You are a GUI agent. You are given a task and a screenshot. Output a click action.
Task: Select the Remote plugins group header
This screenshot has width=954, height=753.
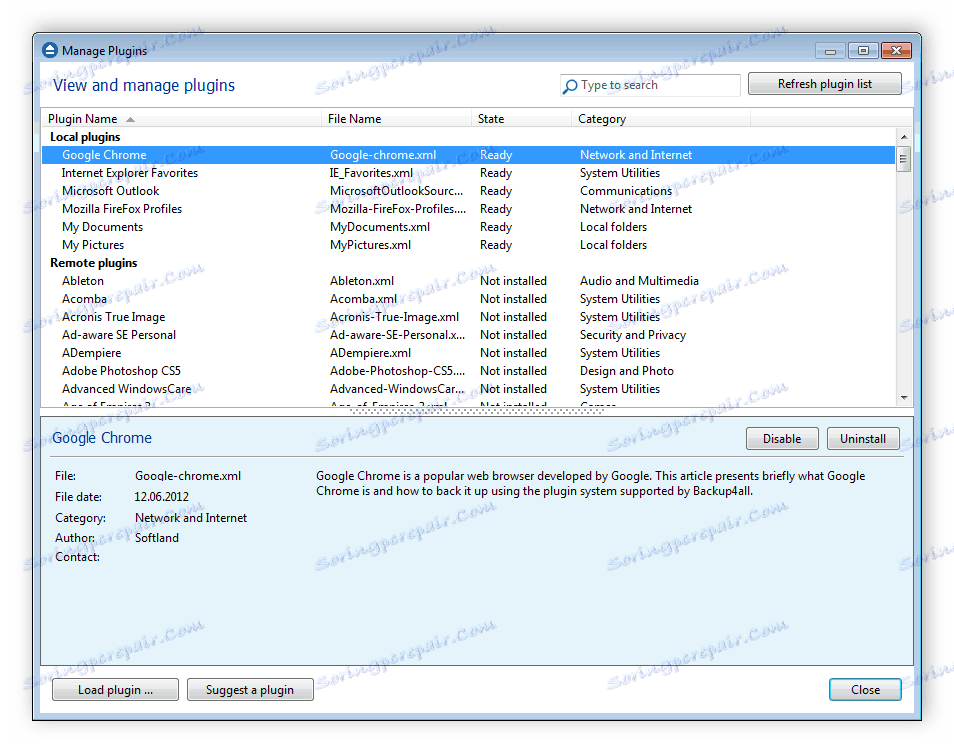(94, 263)
